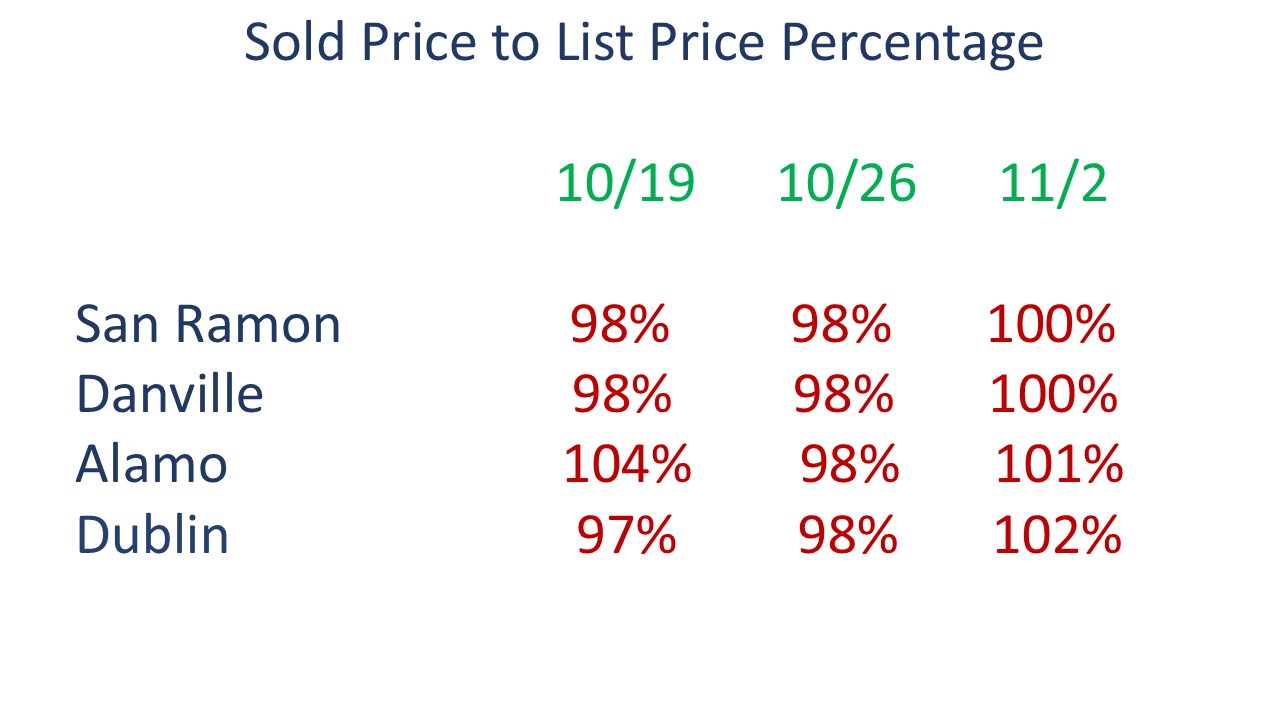Select Dublin's 102% value
This screenshot has height=720, width=1280.
(1057, 535)
